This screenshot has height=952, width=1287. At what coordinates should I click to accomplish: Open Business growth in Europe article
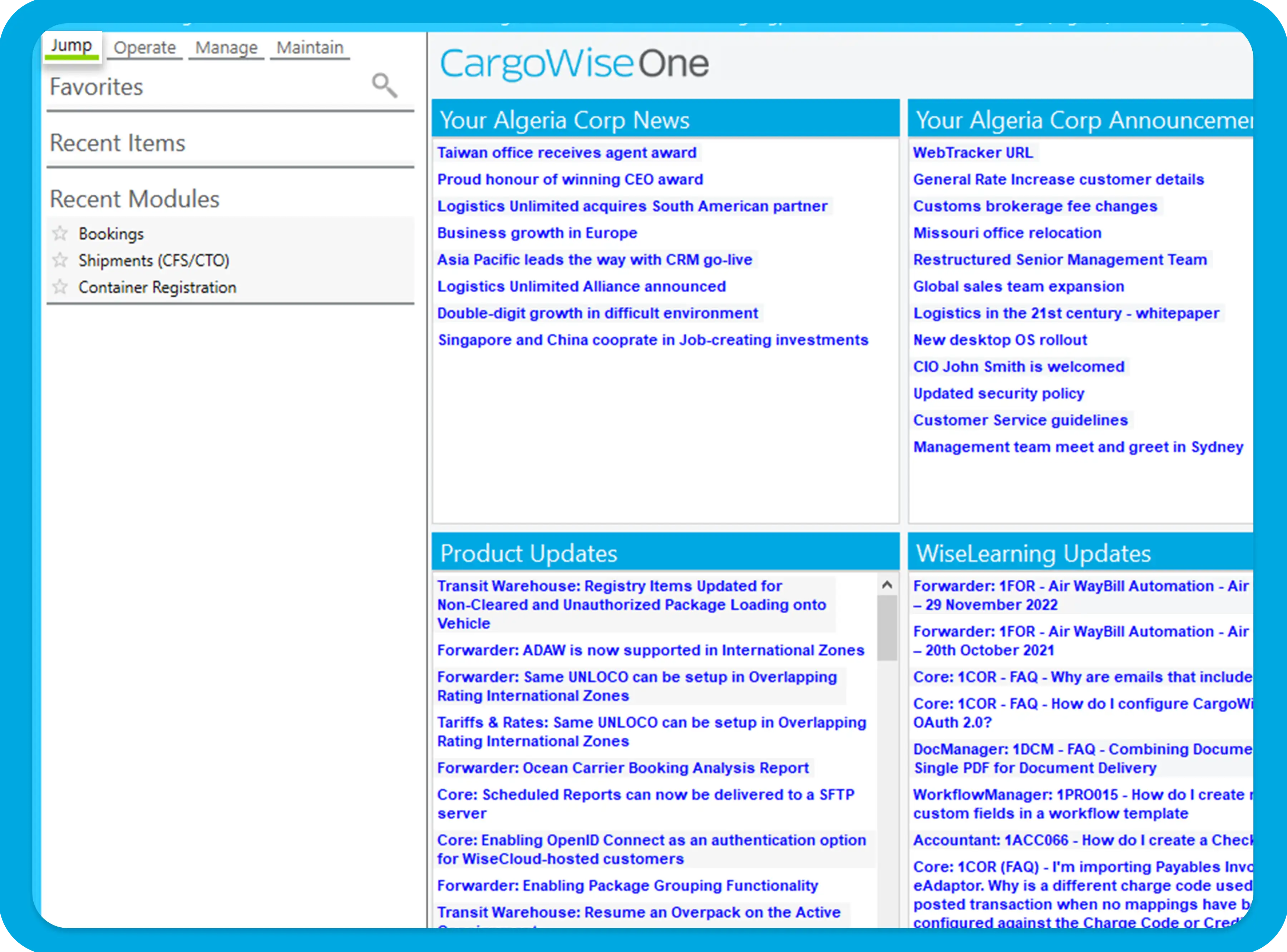coord(537,233)
